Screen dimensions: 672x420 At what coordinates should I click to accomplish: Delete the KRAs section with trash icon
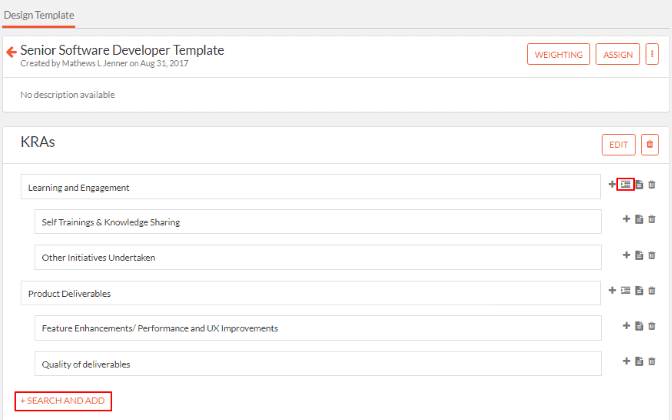tap(650, 144)
